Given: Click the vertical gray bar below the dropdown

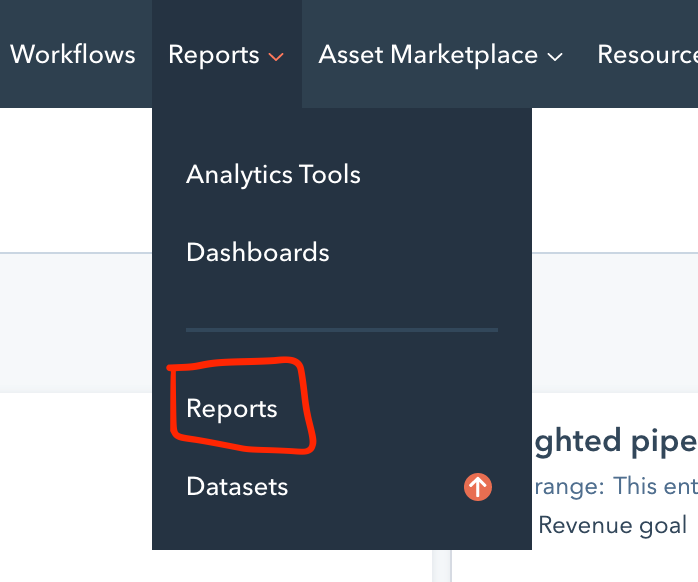Looking at the screenshot, I should [441, 566].
